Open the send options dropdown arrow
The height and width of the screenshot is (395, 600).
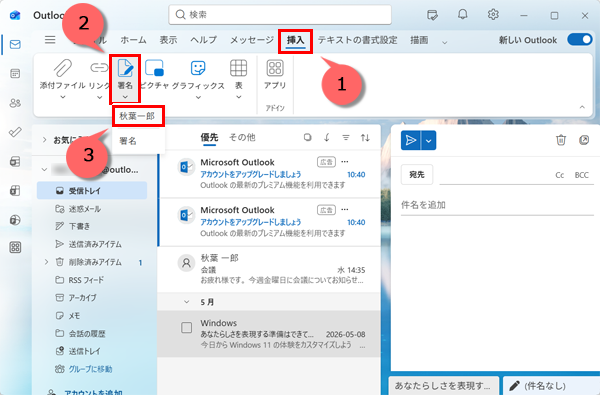429,140
